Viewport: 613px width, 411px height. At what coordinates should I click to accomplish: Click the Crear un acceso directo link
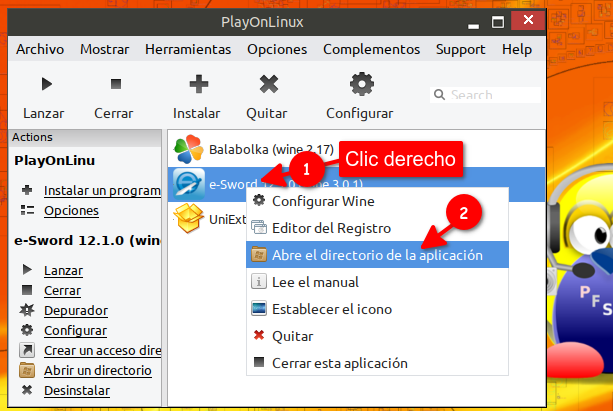[x=102, y=350]
